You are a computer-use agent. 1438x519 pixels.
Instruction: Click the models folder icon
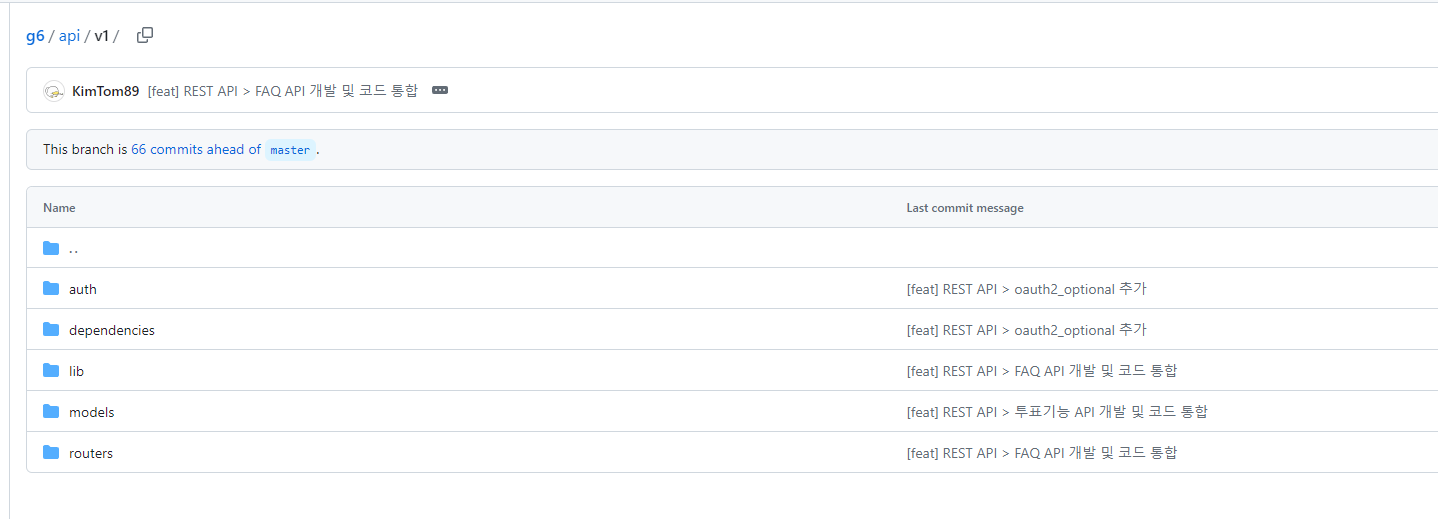click(51, 412)
